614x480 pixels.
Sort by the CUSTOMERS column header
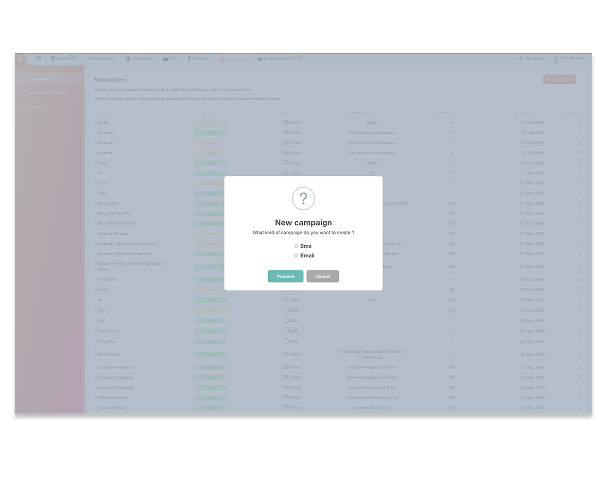click(x=443, y=113)
